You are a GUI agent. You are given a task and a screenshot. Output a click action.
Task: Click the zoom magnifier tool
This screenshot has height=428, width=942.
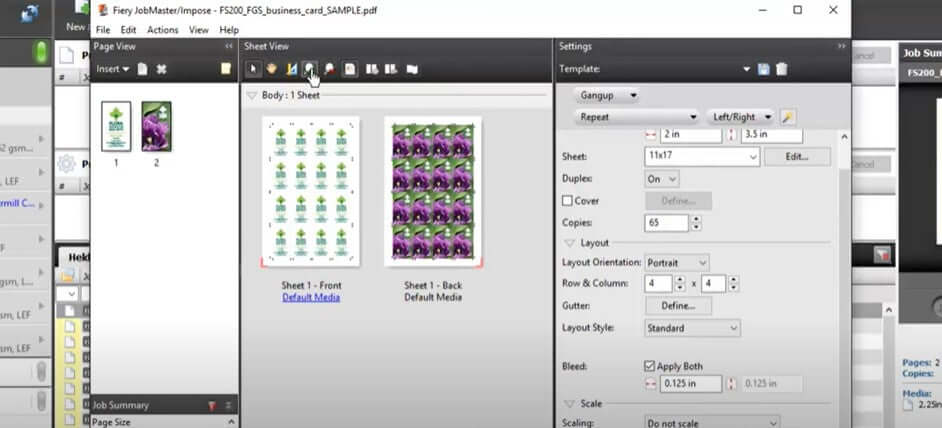tap(310, 69)
